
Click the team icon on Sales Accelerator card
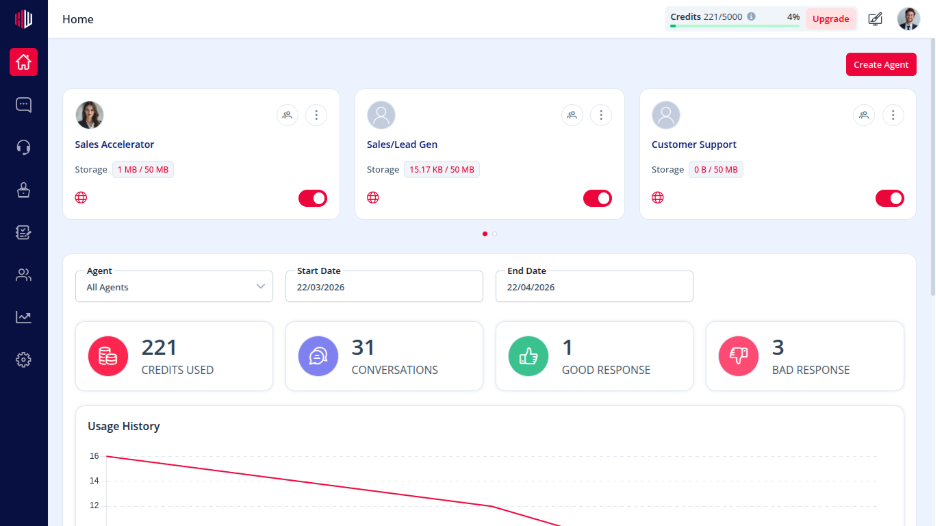(287, 115)
